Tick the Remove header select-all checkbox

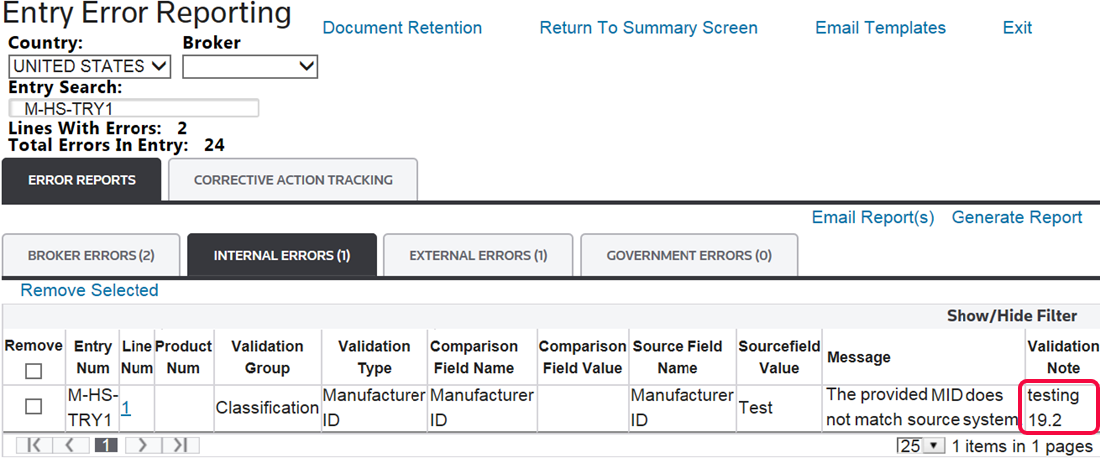(33, 371)
